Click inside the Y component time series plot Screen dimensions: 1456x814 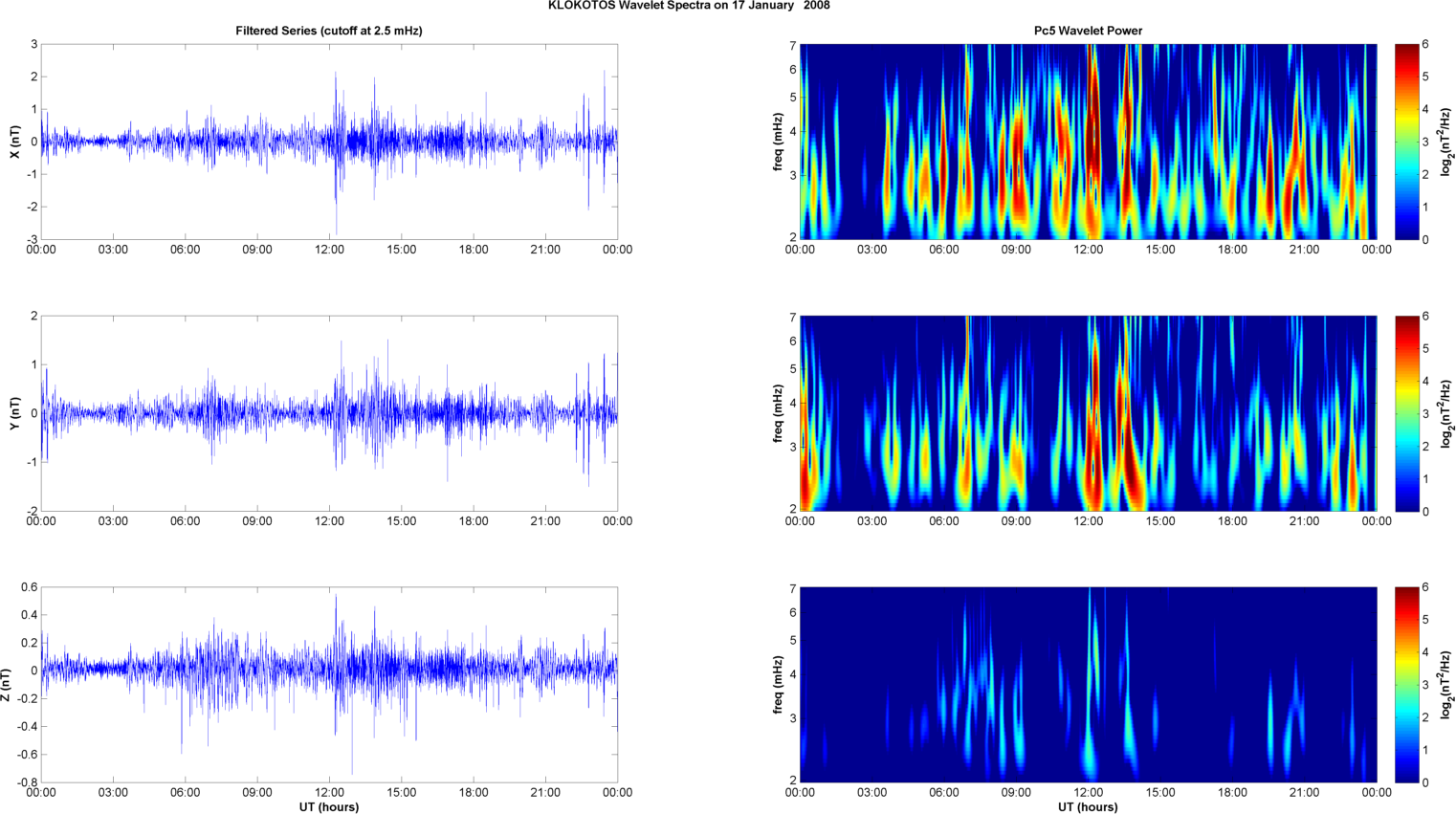(x=329, y=413)
